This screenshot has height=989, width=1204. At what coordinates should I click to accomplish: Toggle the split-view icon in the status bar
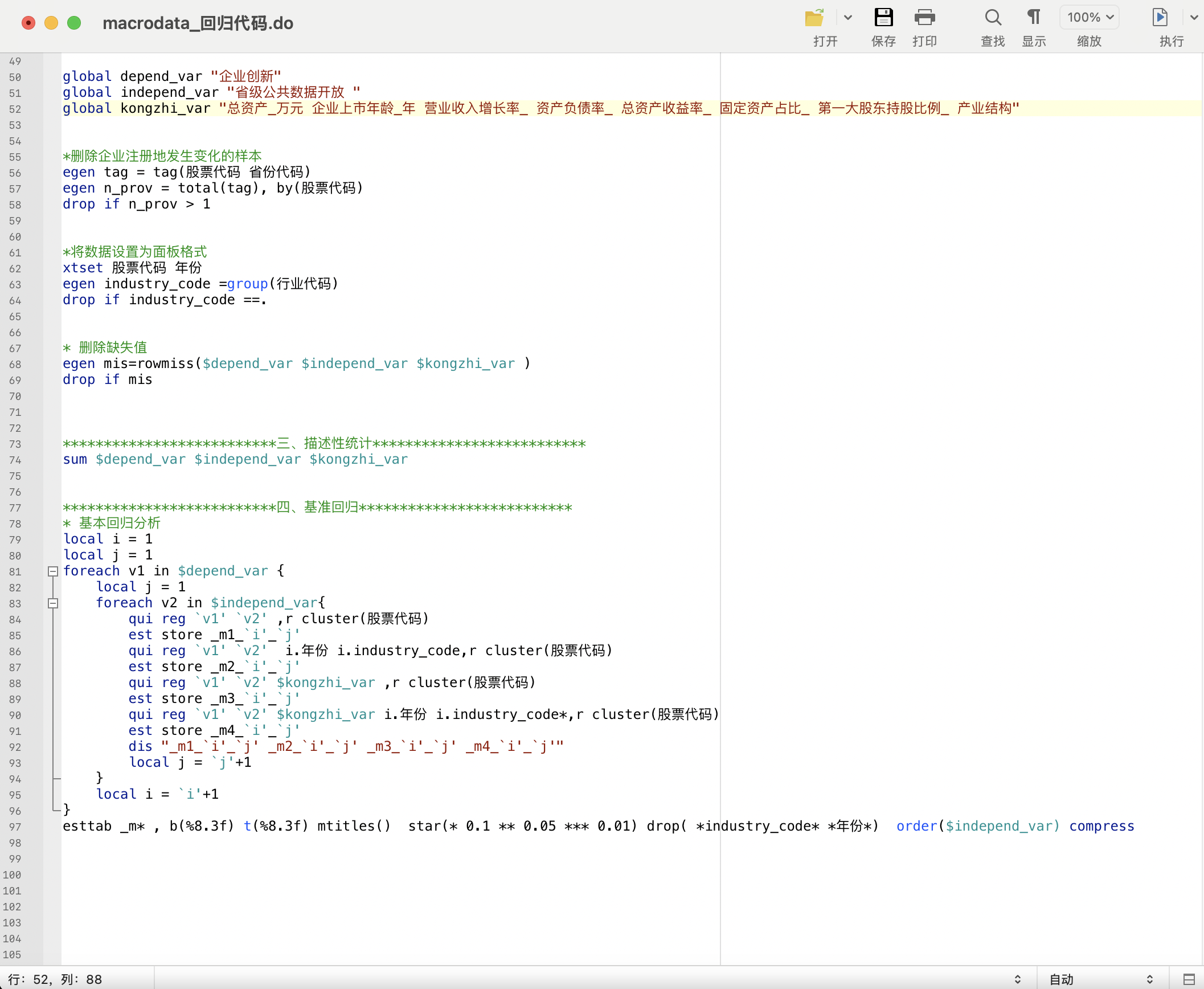[1189, 979]
